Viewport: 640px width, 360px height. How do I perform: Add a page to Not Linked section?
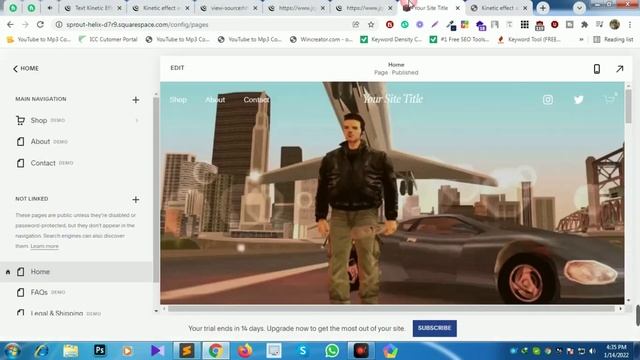click(x=136, y=199)
